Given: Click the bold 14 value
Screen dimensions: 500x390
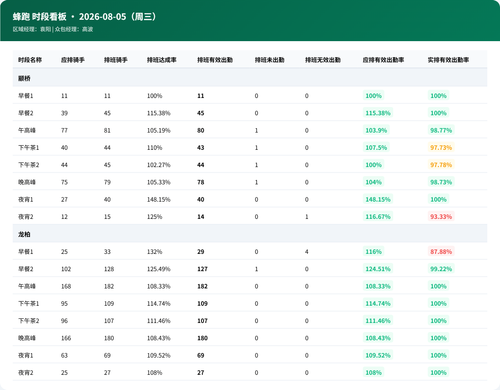Looking at the screenshot, I should click(x=201, y=217).
